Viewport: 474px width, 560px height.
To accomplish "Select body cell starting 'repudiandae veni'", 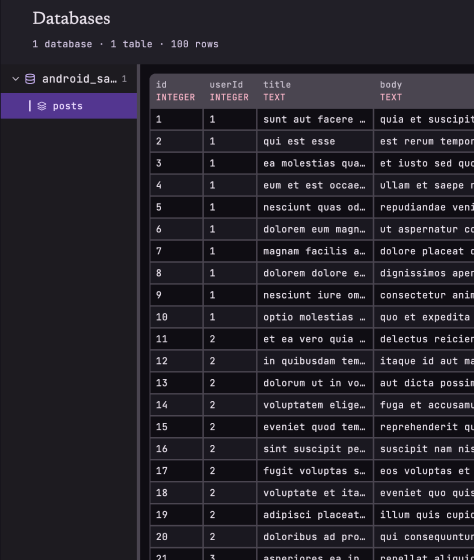I will pyautogui.click(x=424, y=208).
